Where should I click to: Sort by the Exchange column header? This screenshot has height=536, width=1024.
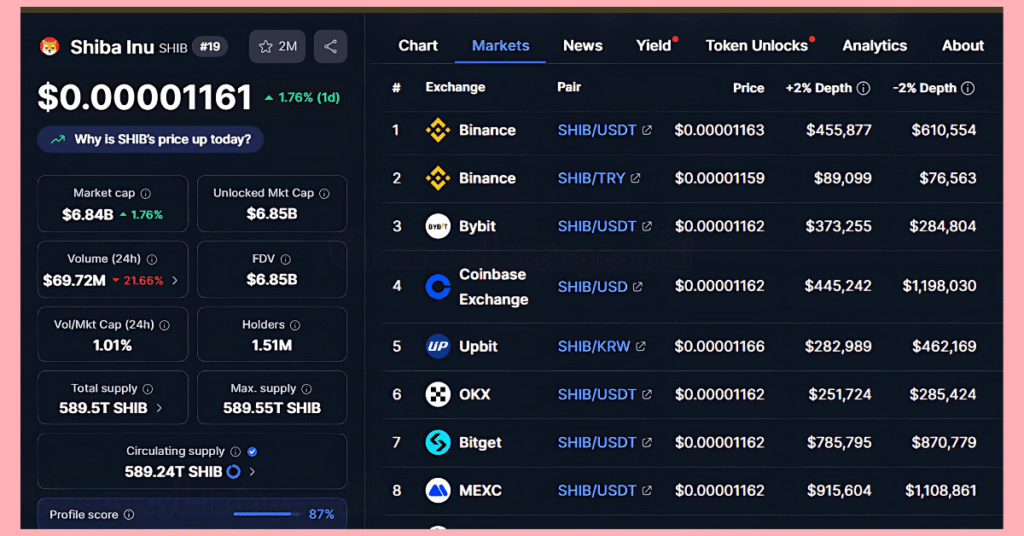point(455,87)
